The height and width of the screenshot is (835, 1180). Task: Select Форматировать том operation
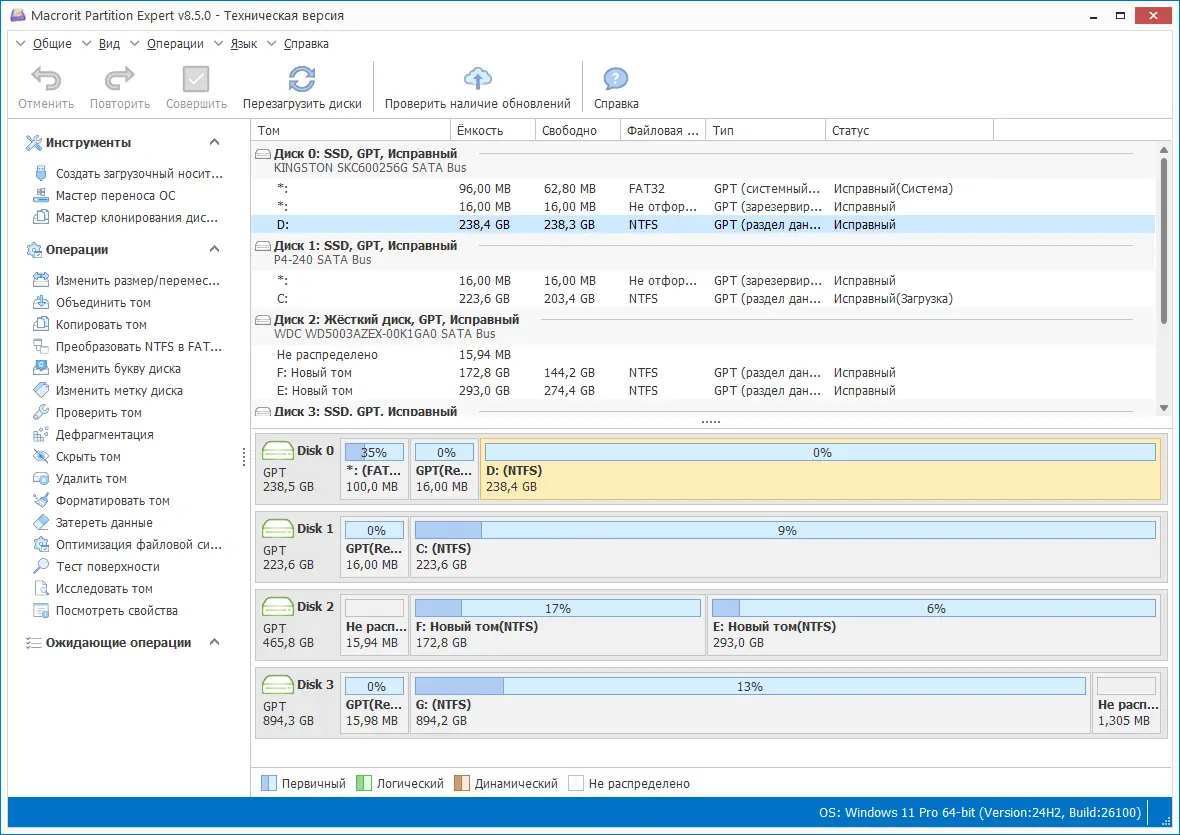(x=112, y=501)
